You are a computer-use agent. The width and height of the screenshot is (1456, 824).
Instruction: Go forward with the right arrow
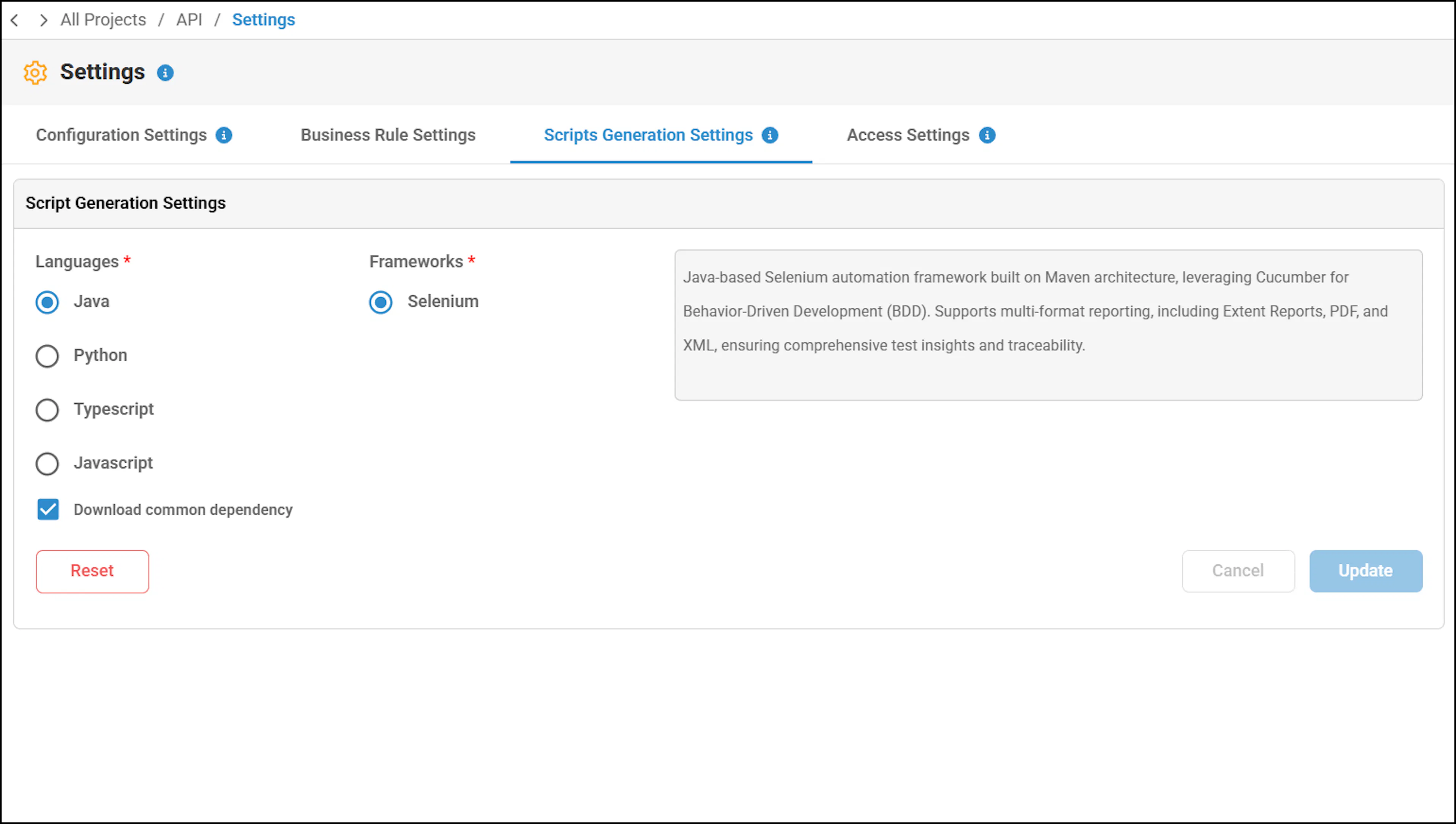coord(43,20)
